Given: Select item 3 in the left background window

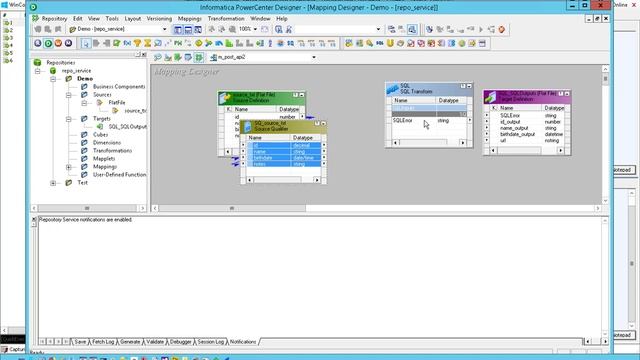Looking at the screenshot, I should point(9,38).
